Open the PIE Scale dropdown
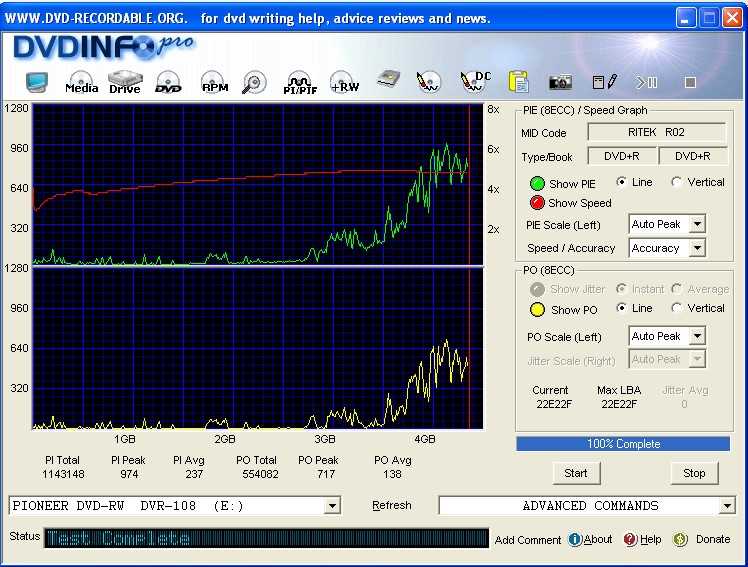This screenshot has width=748, height=567. 697,225
